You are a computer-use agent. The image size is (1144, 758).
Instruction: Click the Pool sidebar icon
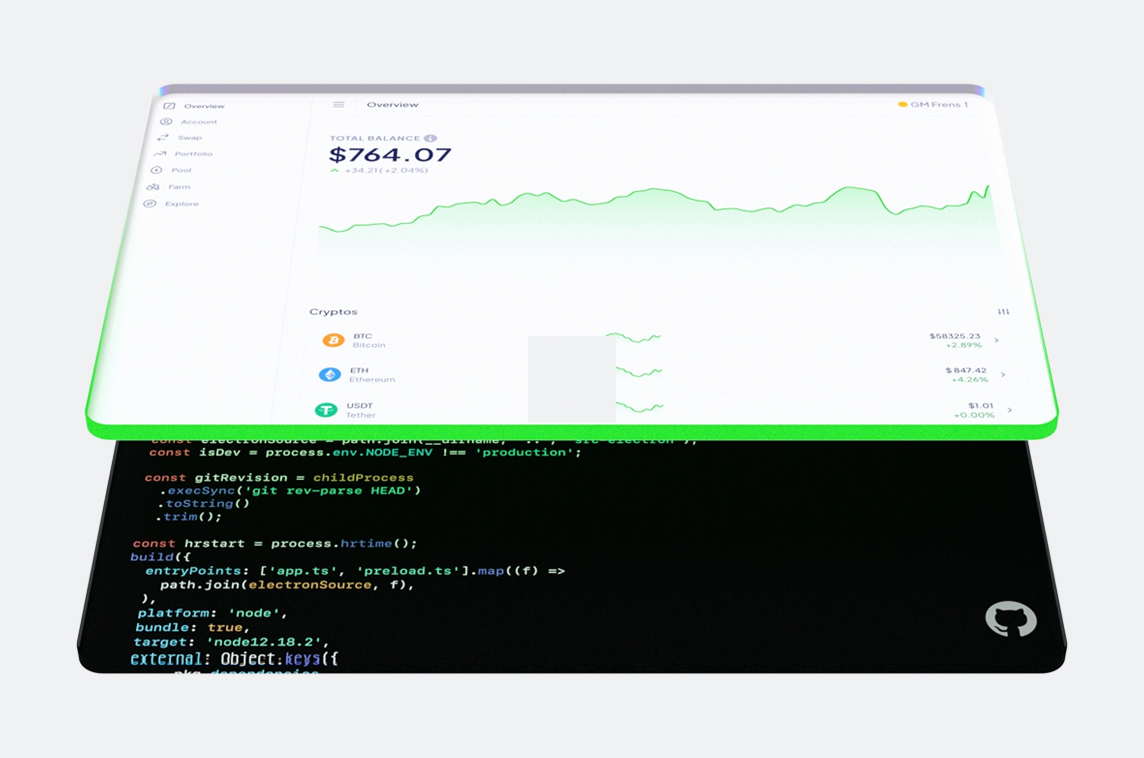(x=156, y=170)
